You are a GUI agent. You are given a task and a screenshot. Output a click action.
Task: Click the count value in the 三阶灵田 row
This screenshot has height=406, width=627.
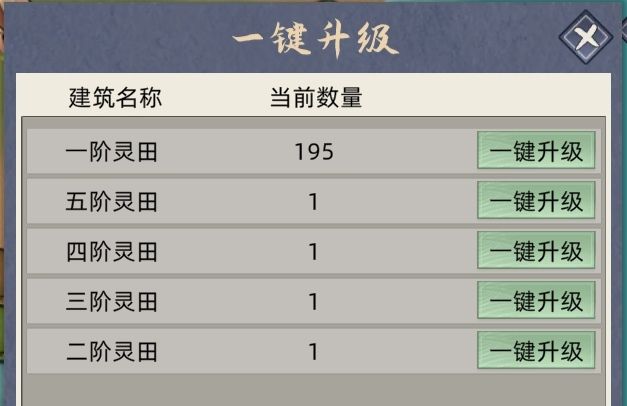pyautogui.click(x=314, y=302)
